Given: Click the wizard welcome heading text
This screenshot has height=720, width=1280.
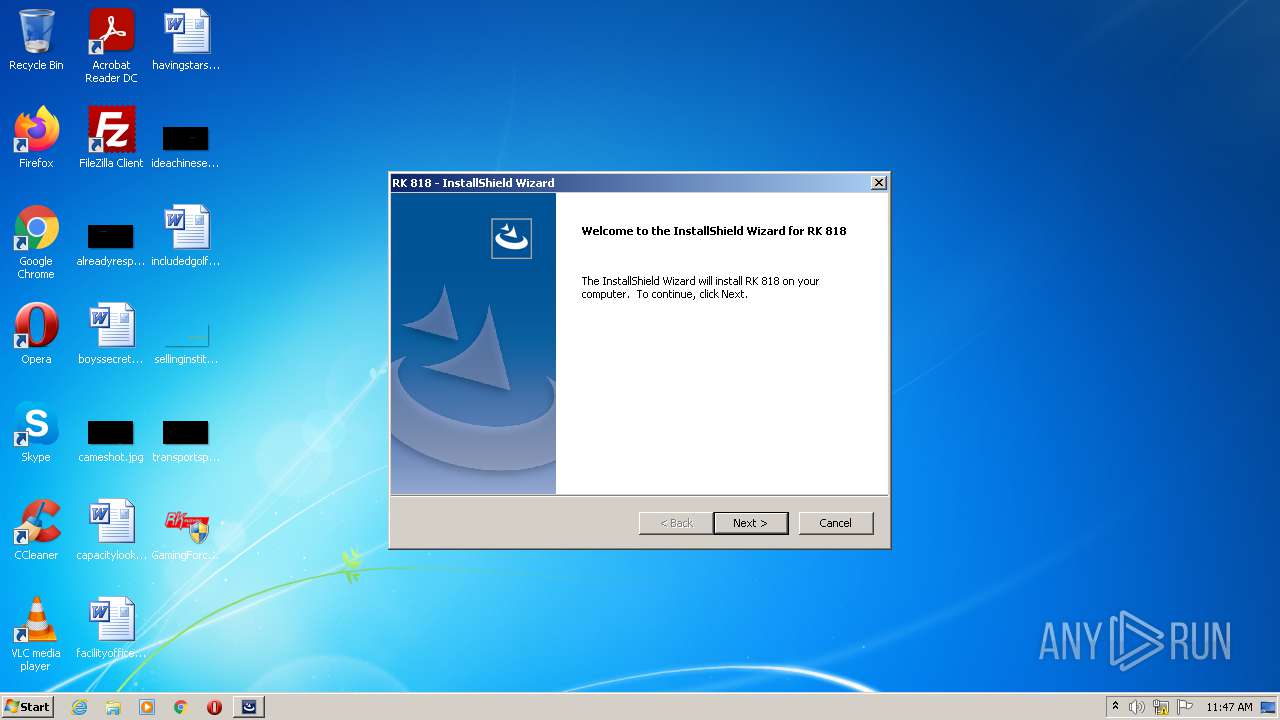Looking at the screenshot, I should coord(714,231).
